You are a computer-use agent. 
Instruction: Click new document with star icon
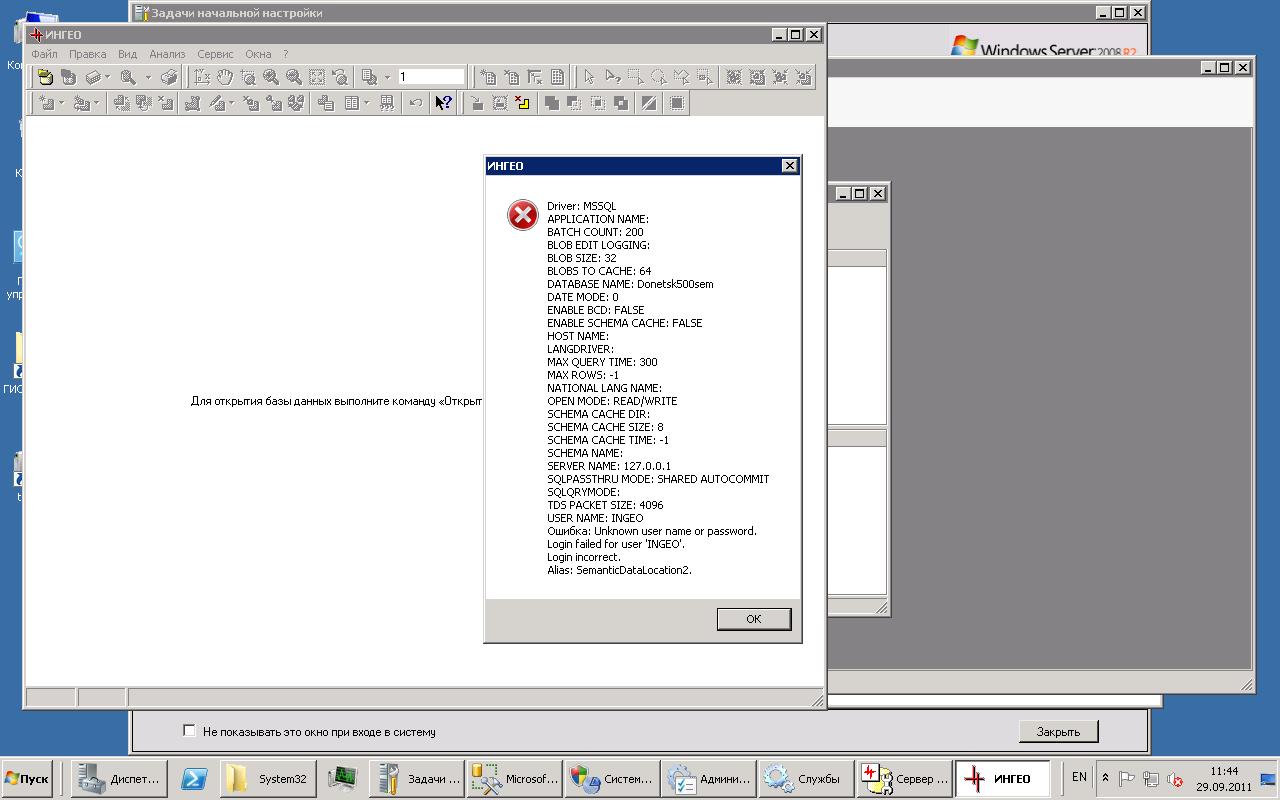click(x=489, y=77)
